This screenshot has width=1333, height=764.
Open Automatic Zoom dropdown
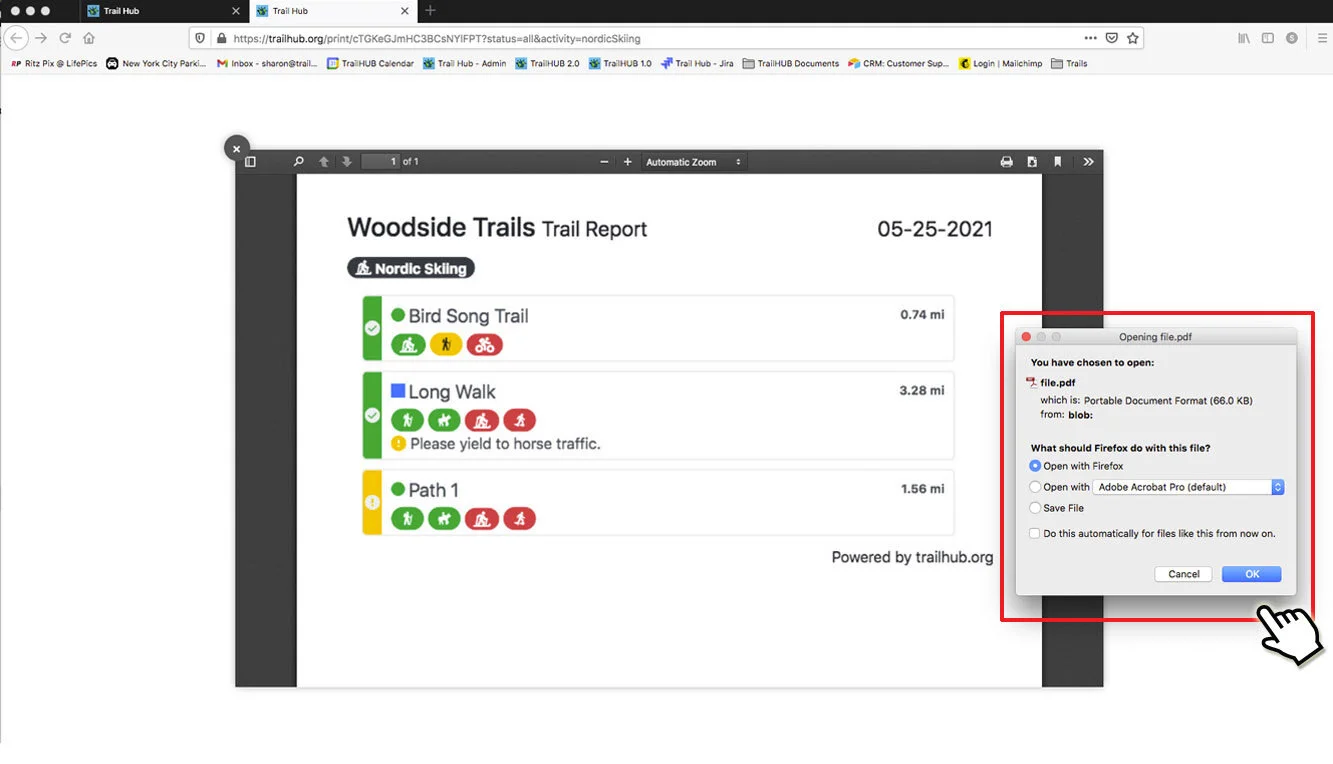[694, 162]
